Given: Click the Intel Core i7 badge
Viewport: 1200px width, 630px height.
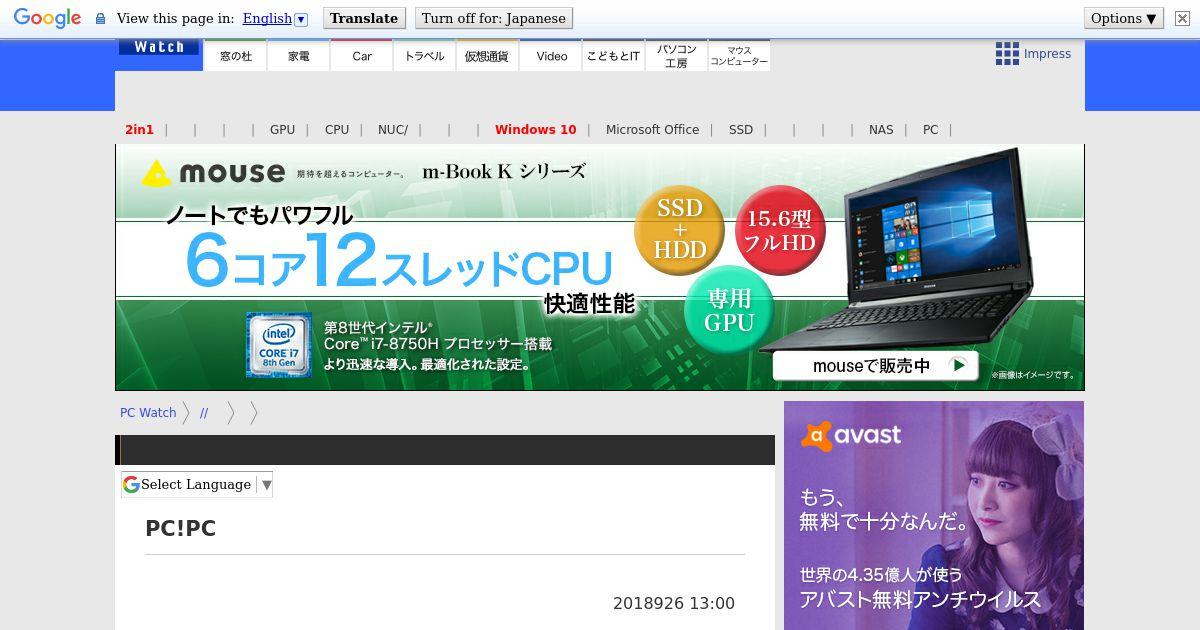Looking at the screenshot, I should tap(279, 345).
